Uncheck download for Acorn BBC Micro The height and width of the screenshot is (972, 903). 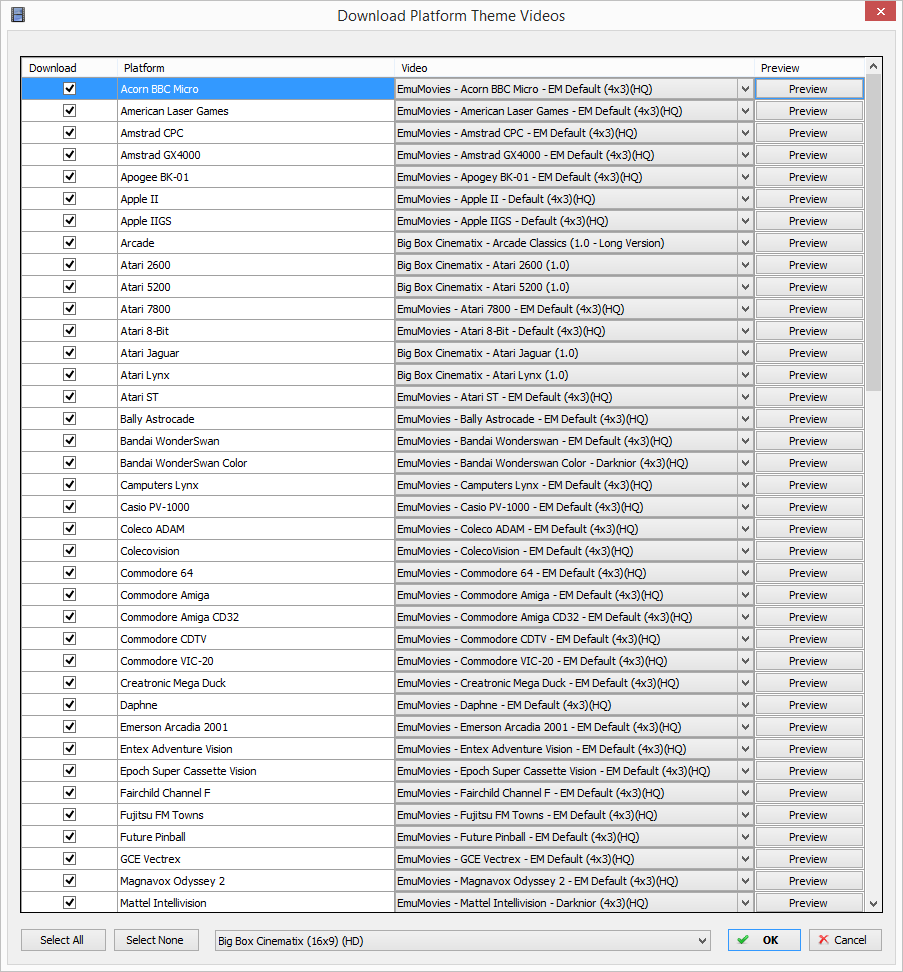click(x=69, y=89)
